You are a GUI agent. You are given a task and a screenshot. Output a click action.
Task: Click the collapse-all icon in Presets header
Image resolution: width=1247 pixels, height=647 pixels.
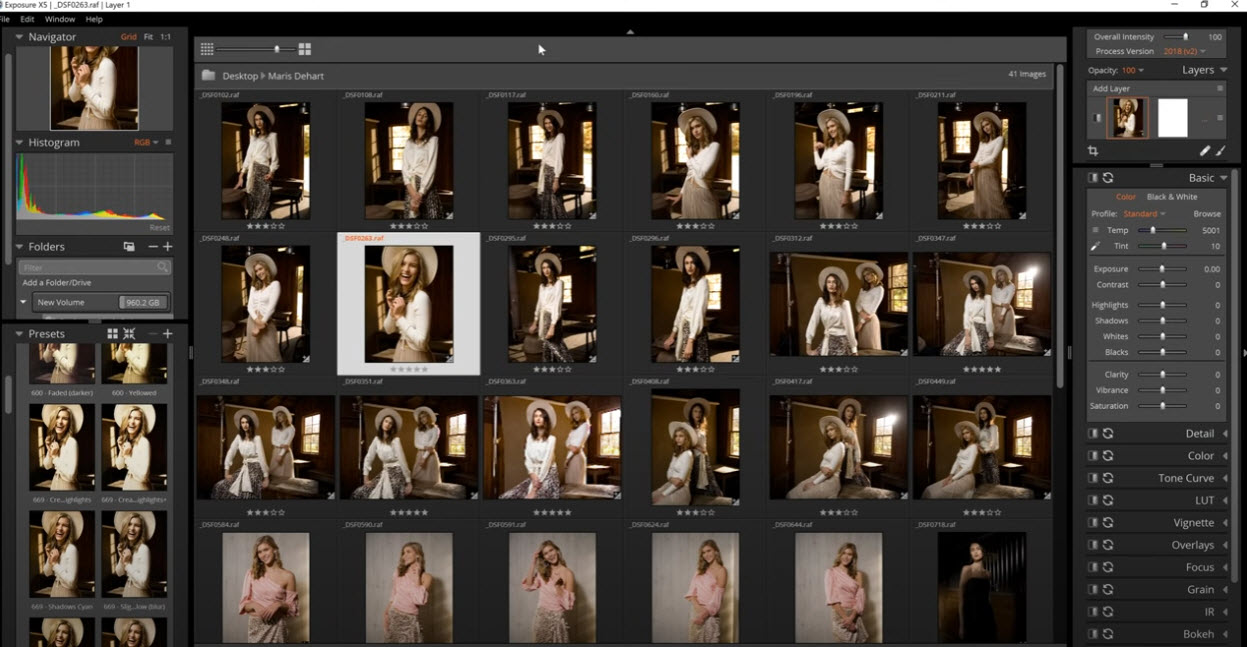point(129,334)
